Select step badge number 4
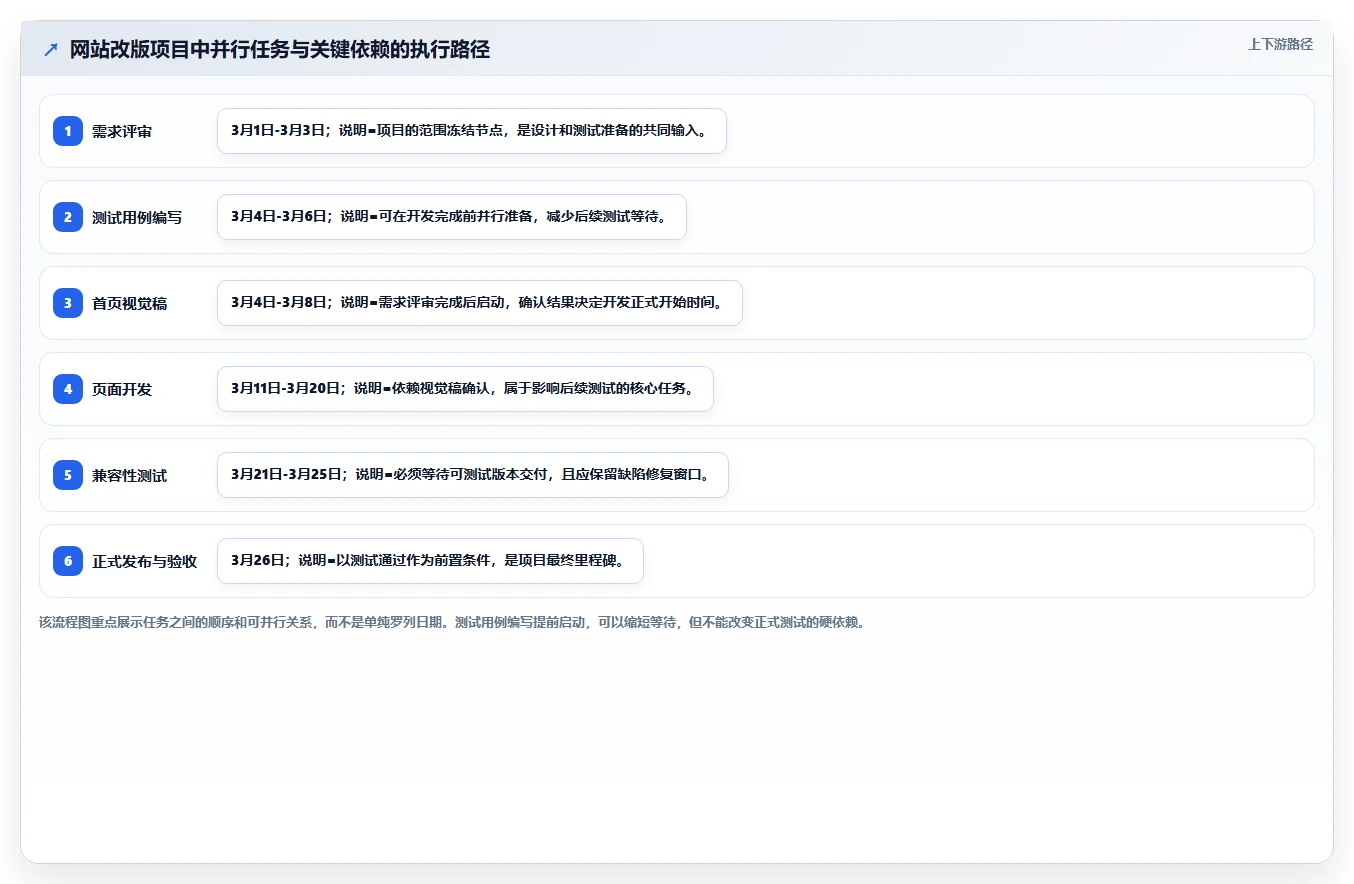Screen dimensions: 1354x884 (x=68, y=389)
